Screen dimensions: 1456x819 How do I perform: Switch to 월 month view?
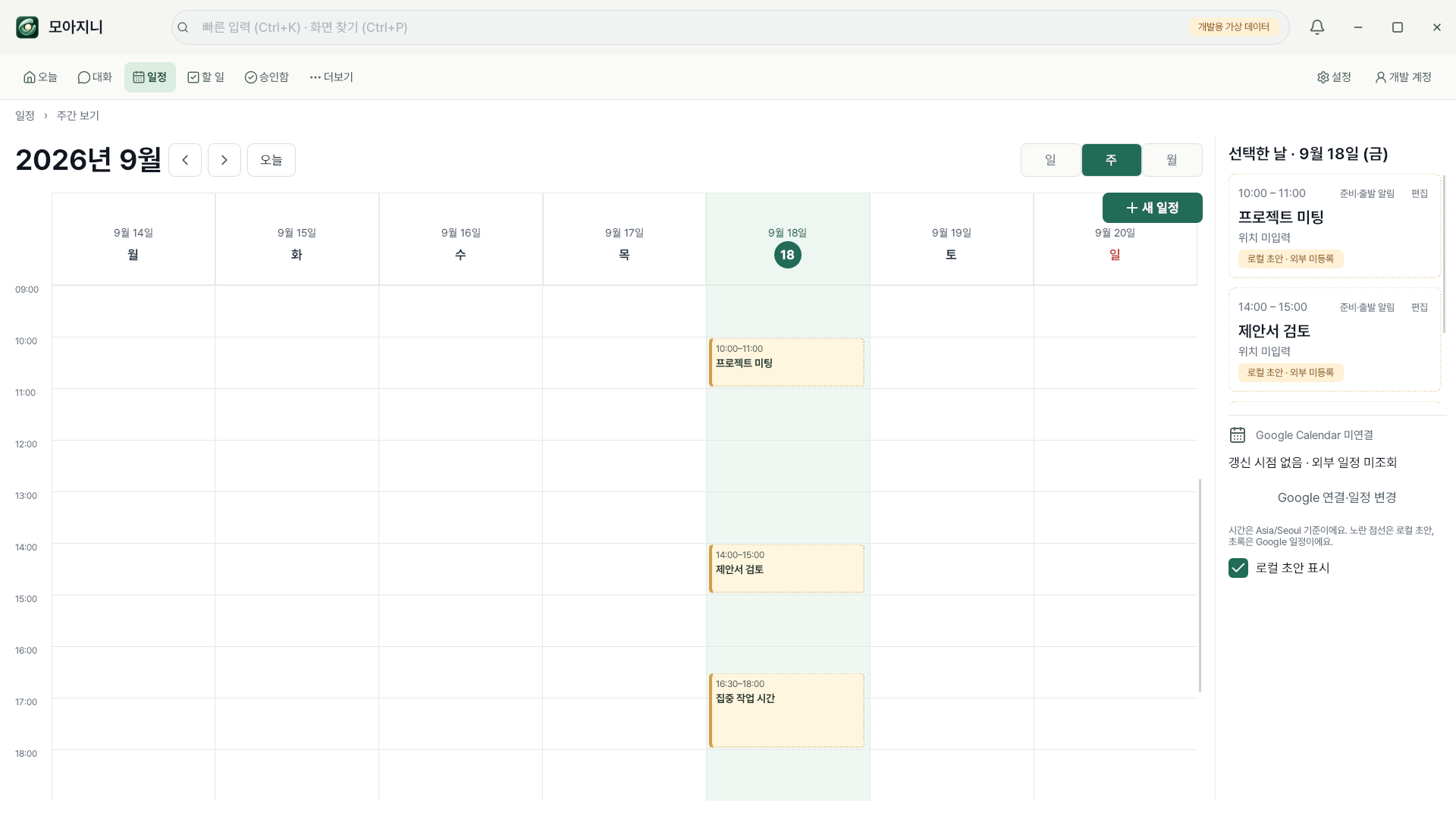1172,160
